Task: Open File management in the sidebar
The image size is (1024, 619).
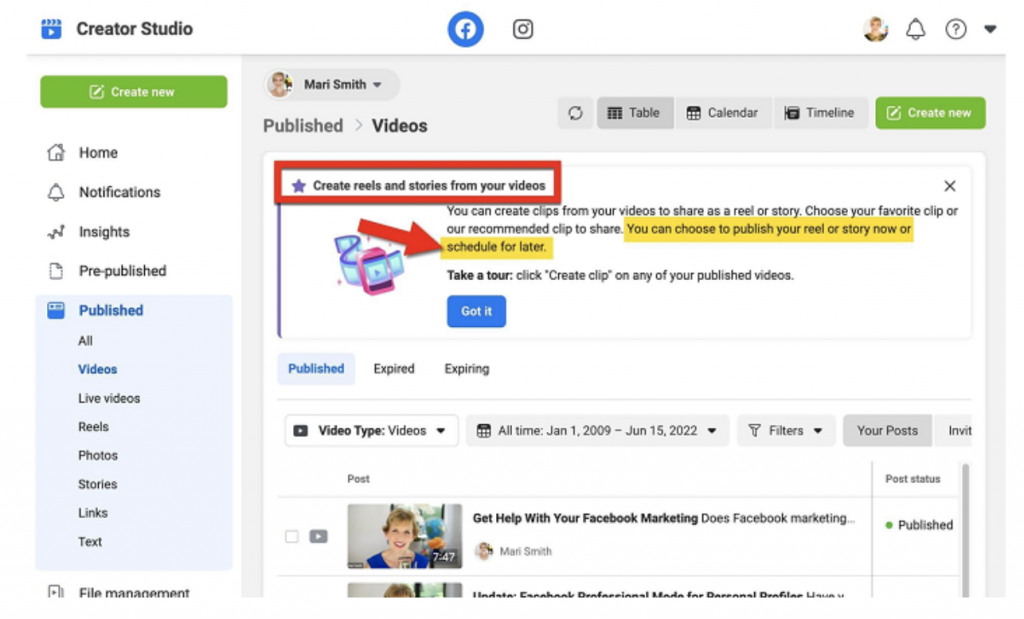Action: point(134,592)
